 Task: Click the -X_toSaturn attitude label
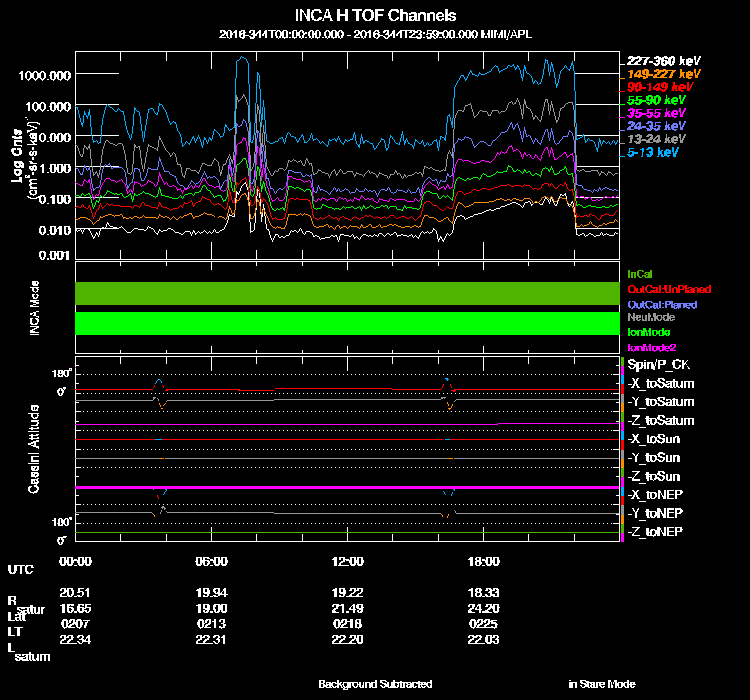point(661,383)
